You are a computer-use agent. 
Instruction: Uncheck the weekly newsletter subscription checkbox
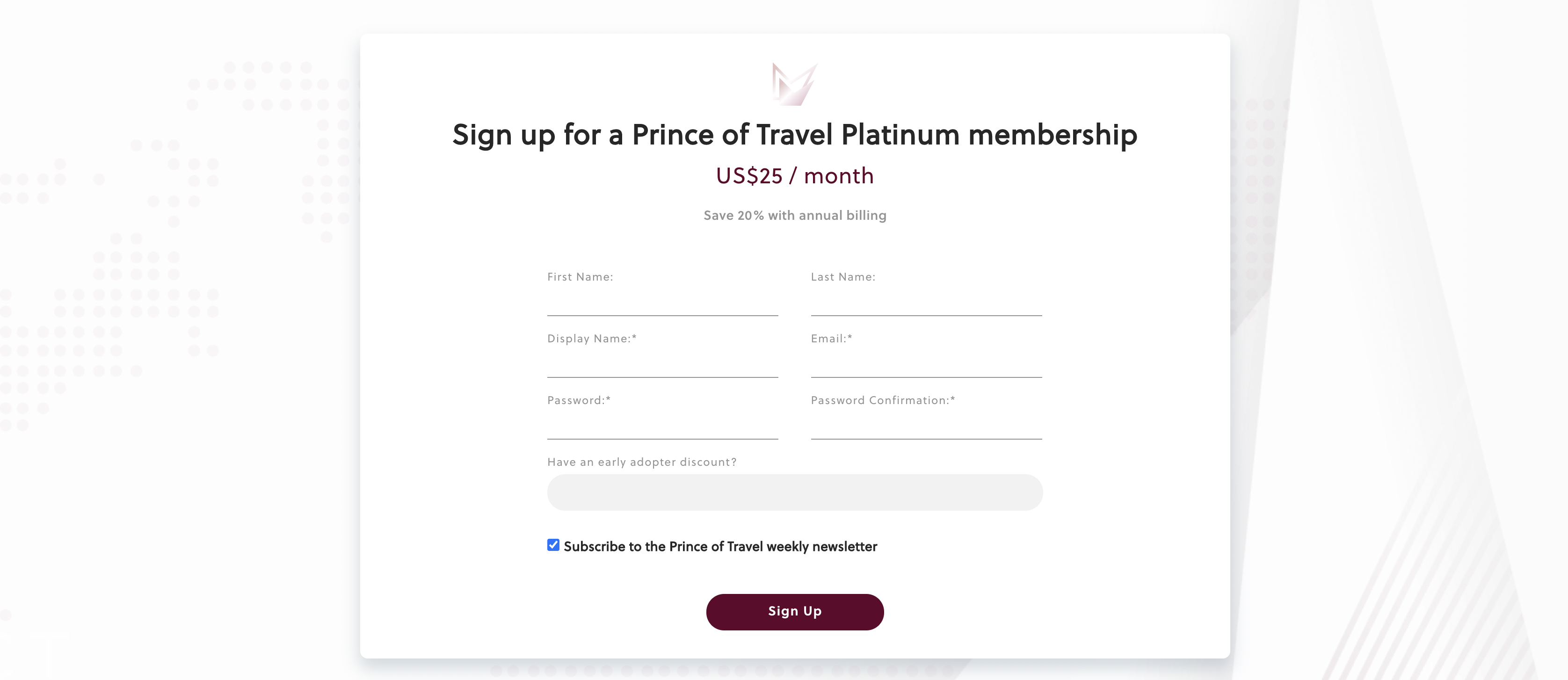click(x=553, y=545)
